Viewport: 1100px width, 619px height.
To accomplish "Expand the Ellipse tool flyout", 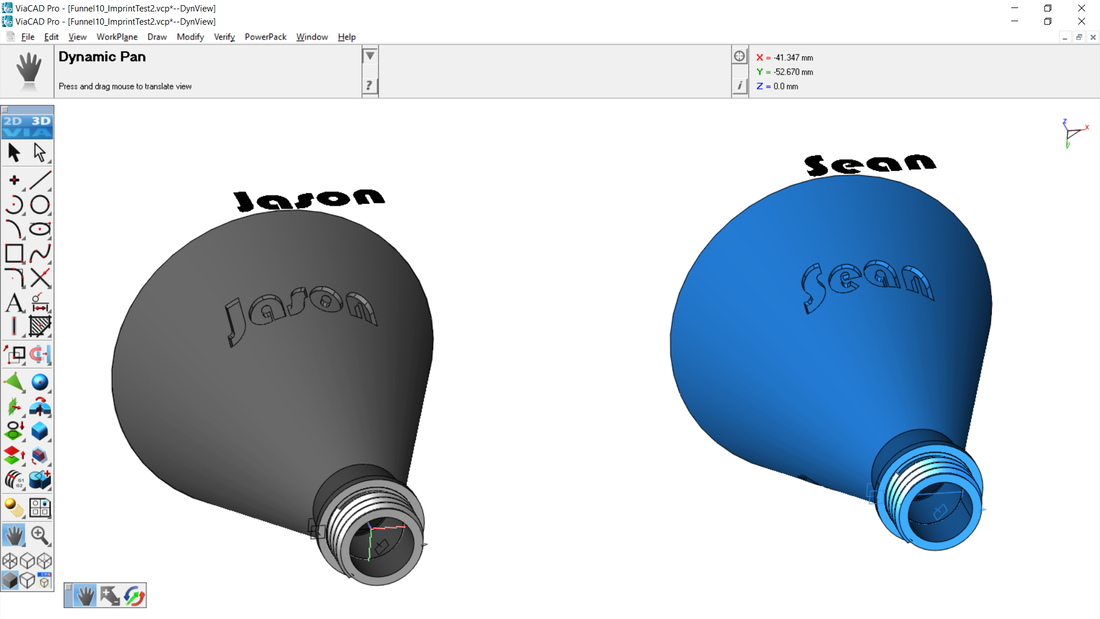I will coord(40,229).
